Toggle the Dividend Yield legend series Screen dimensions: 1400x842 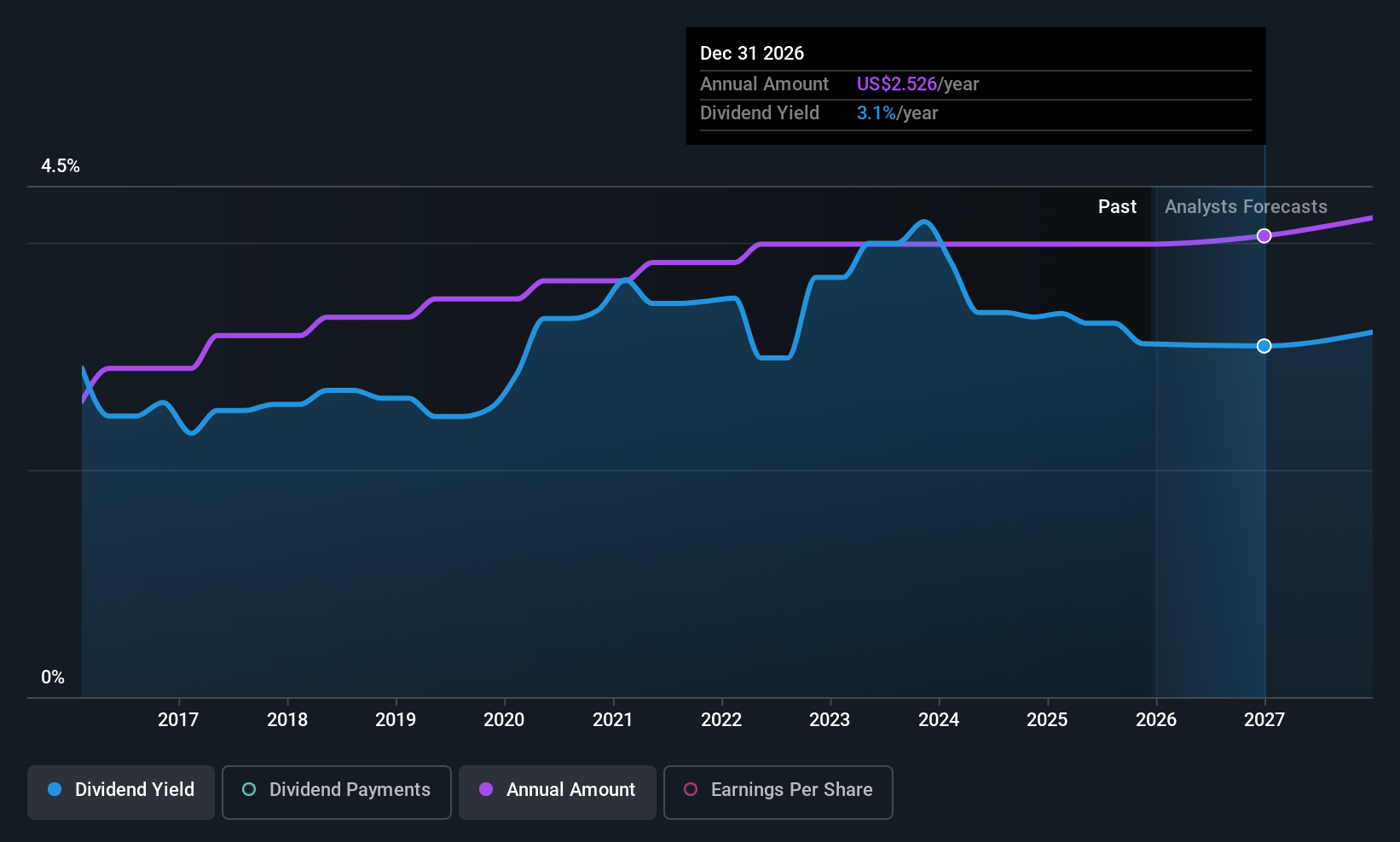[121, 792]
